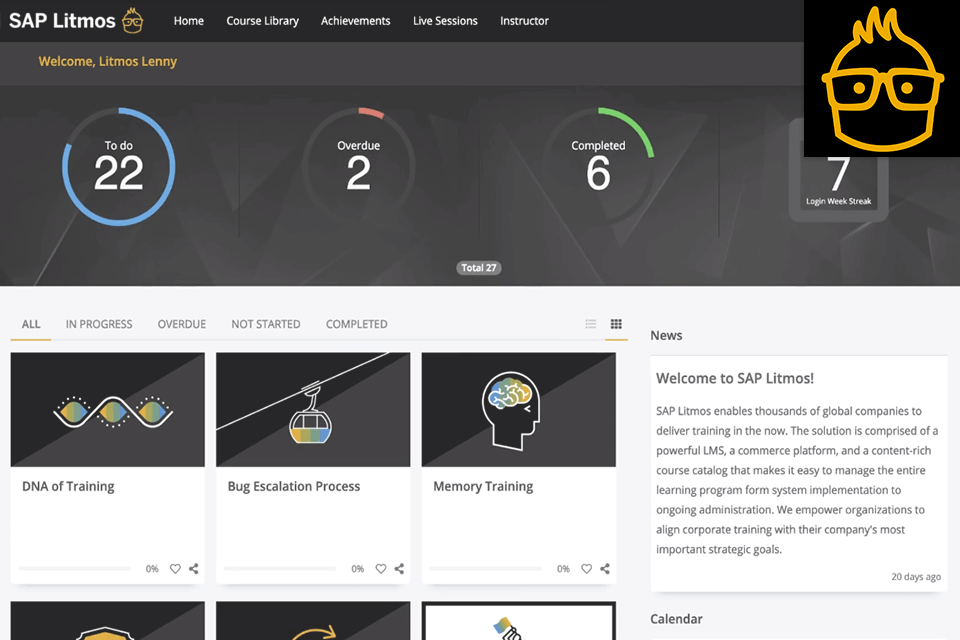Open the Memory Training brain thumbnail

pos(519,410)
